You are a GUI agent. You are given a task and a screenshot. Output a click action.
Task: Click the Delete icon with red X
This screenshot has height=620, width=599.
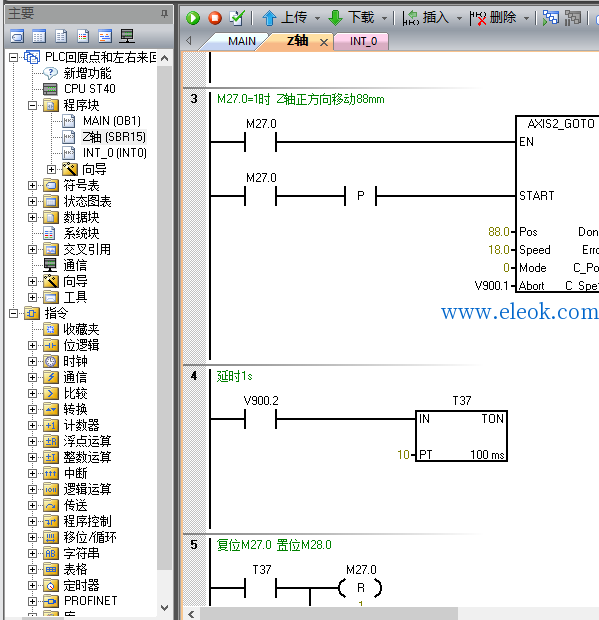tap(478, 18)
